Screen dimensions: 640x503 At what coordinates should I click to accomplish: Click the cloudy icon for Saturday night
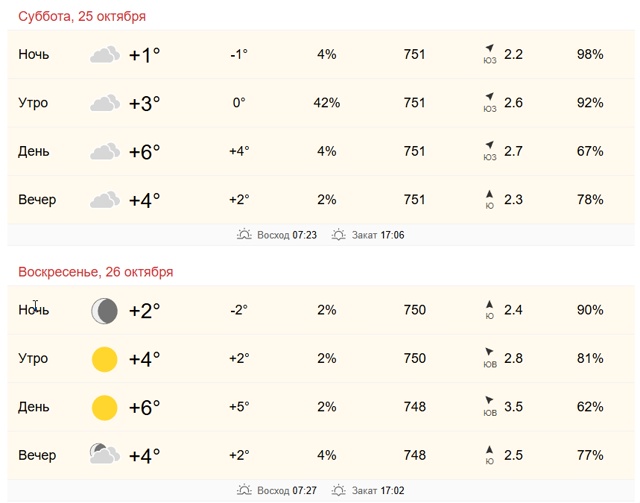click(104, 55)
